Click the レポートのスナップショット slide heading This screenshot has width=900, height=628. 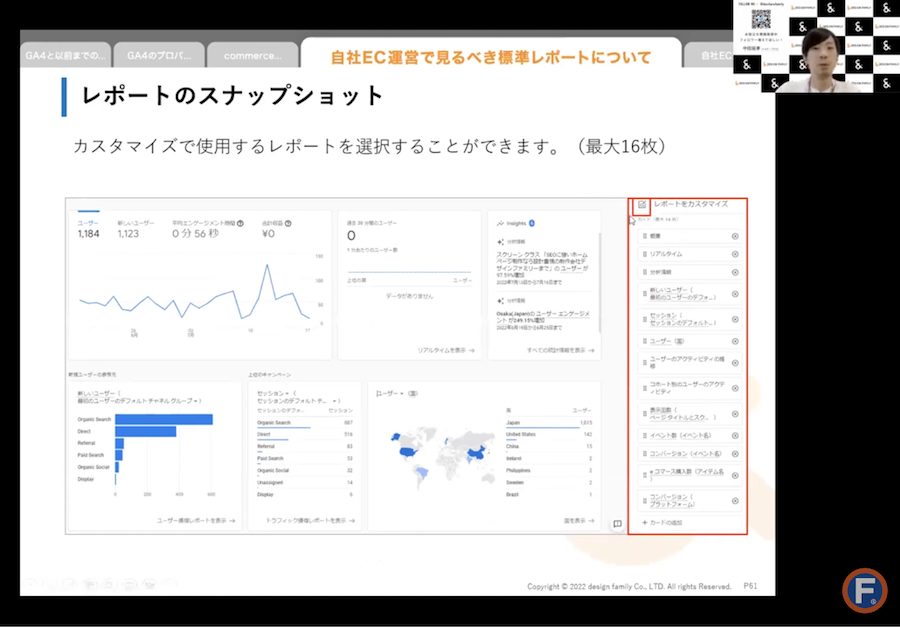(x=233, y=96)
